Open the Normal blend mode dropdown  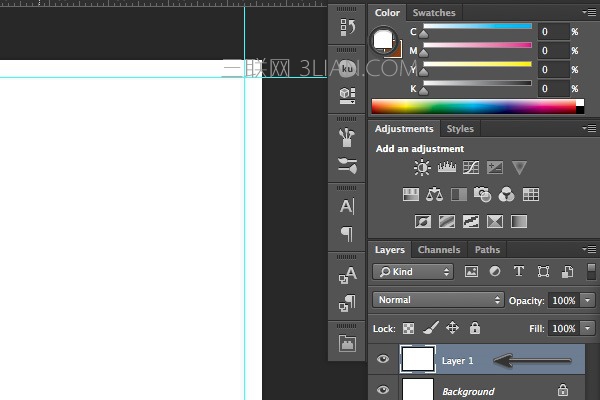439,300
